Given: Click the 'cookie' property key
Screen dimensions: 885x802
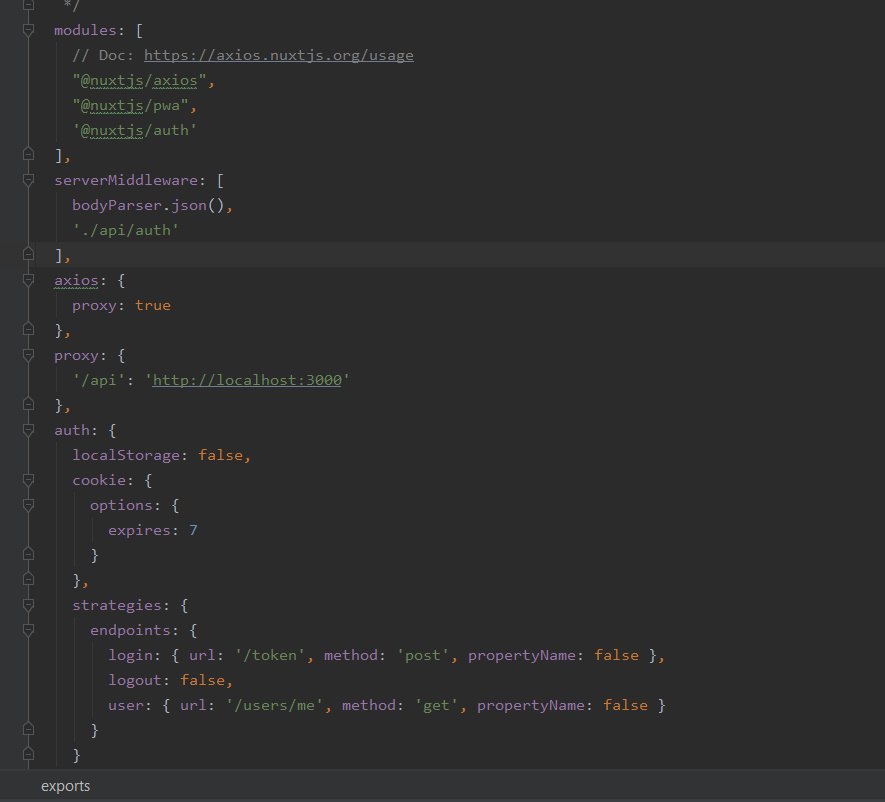Looking at the screenshot, I should (x=99, y=480).
